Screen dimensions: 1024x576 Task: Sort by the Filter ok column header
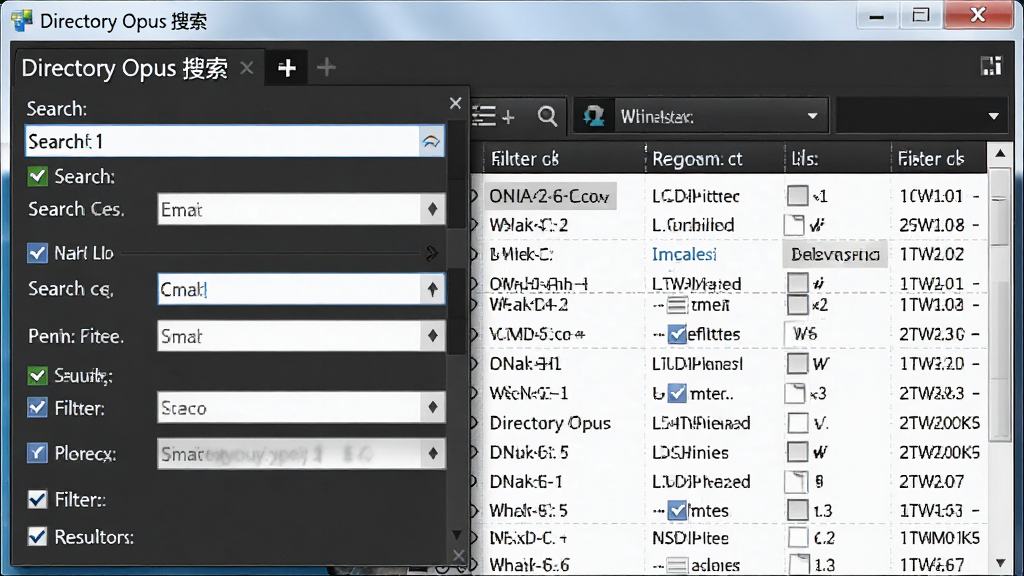click(x=524, y=159)
